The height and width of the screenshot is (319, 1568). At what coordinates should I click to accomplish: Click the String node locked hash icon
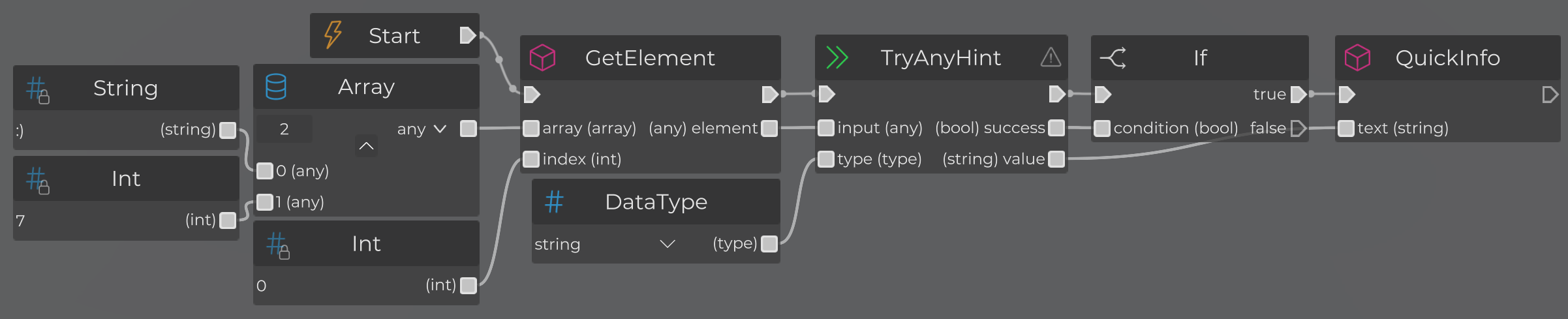[x=38, y=90]
